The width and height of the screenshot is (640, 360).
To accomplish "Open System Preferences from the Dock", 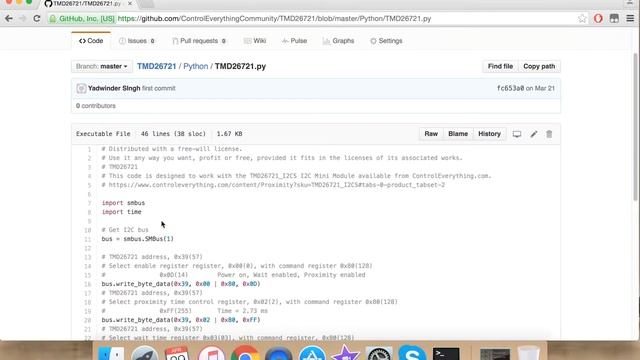I will 379,353.
